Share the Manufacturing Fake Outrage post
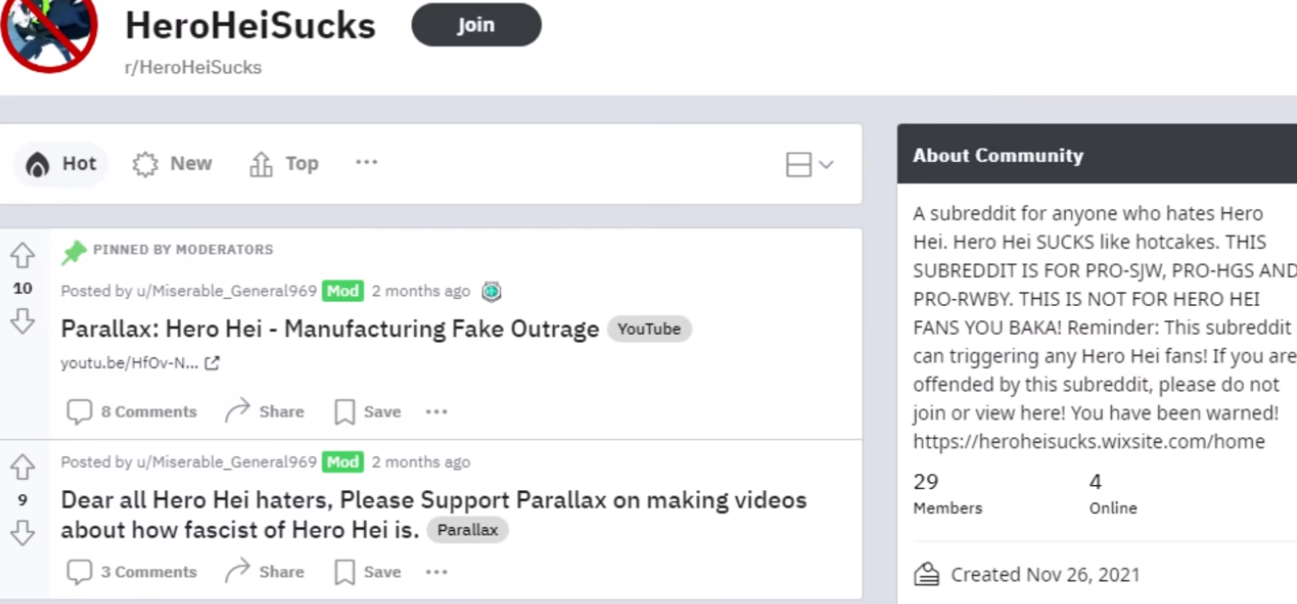Image resolution: width=1297 pixels, height=604 pixels. 264,411
